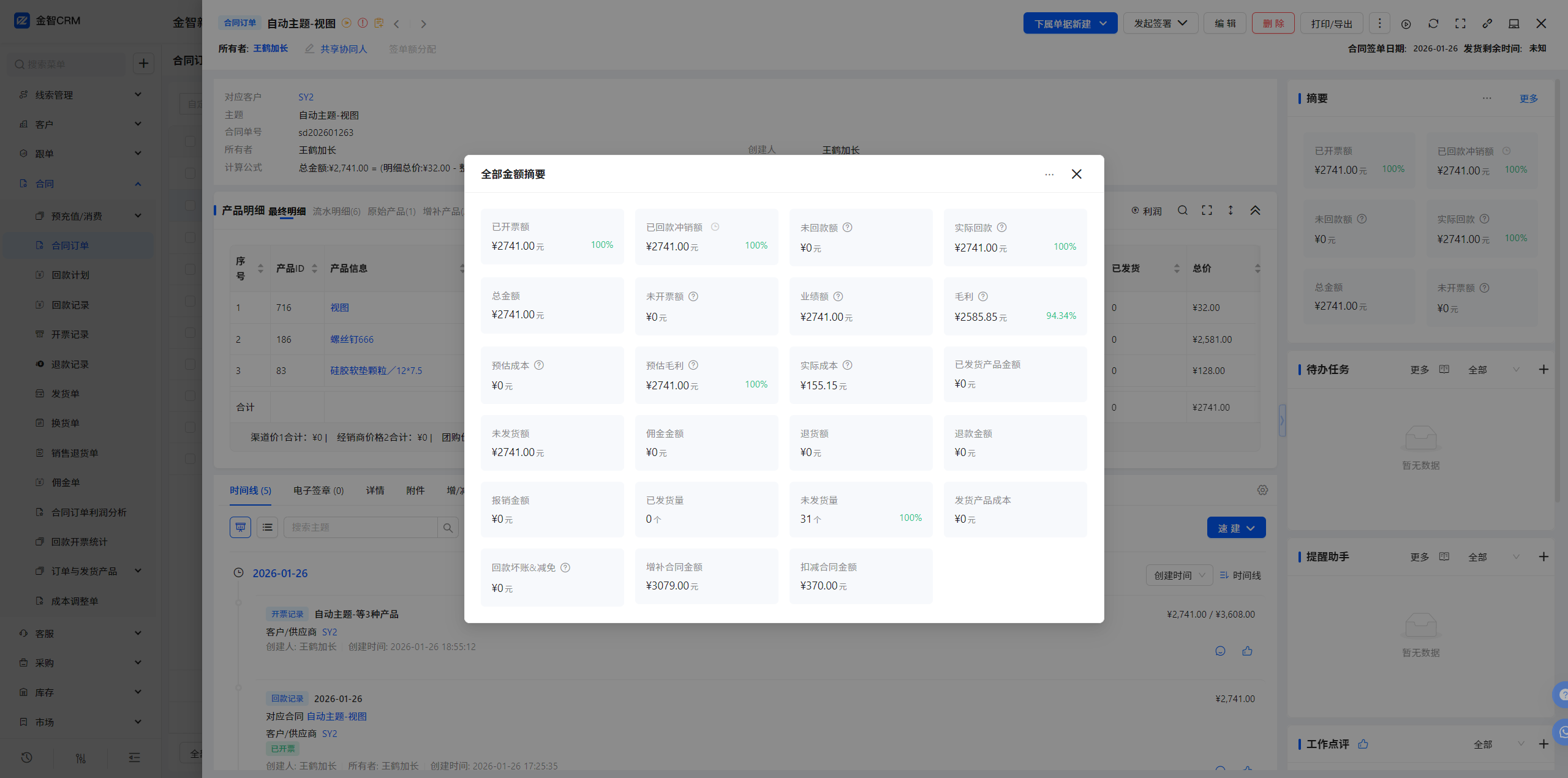1568x778 pixels.
Task: Click the 删除 button
Action: 1272,23
